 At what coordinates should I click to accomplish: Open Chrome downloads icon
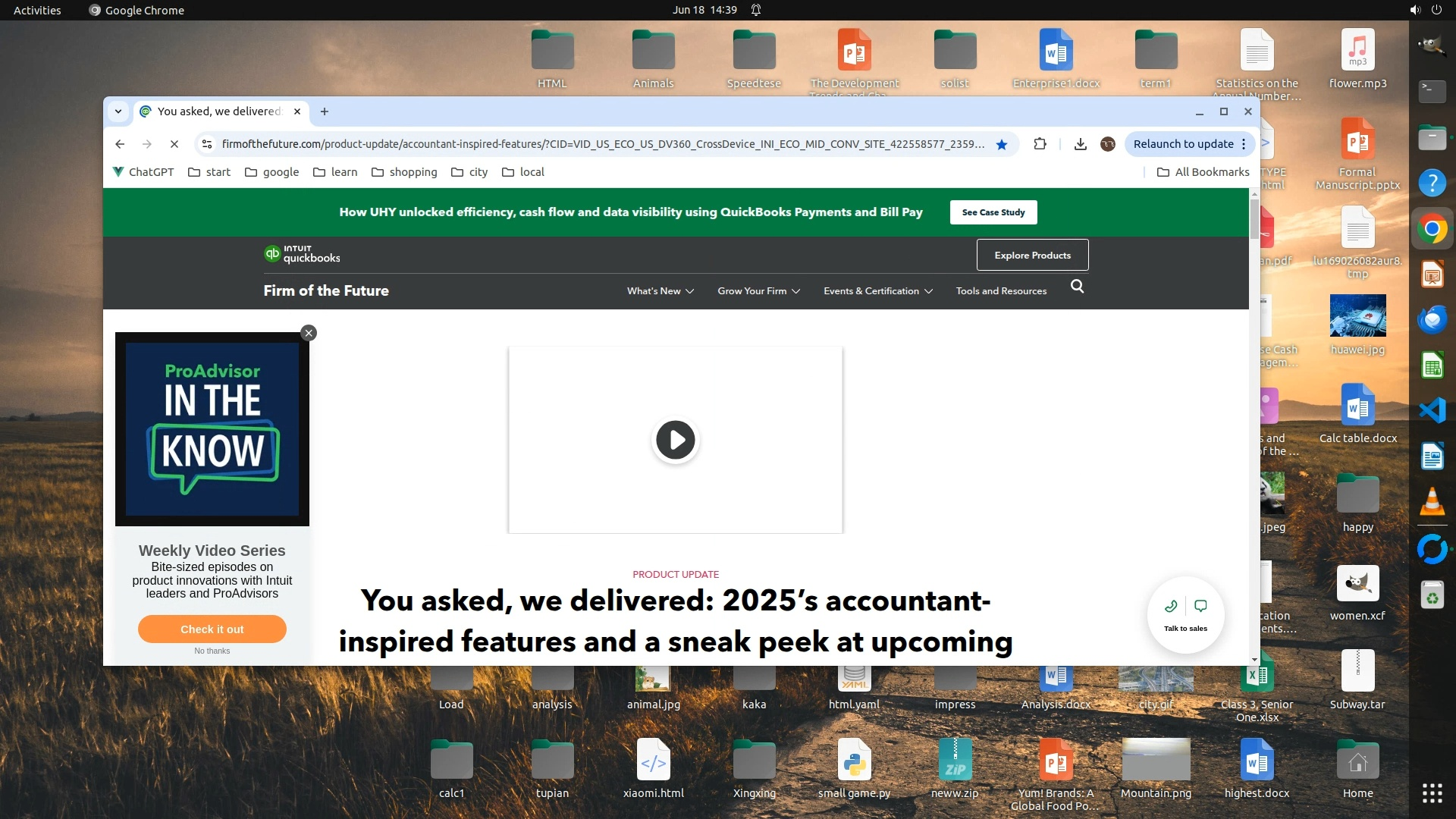point(1081,144)
